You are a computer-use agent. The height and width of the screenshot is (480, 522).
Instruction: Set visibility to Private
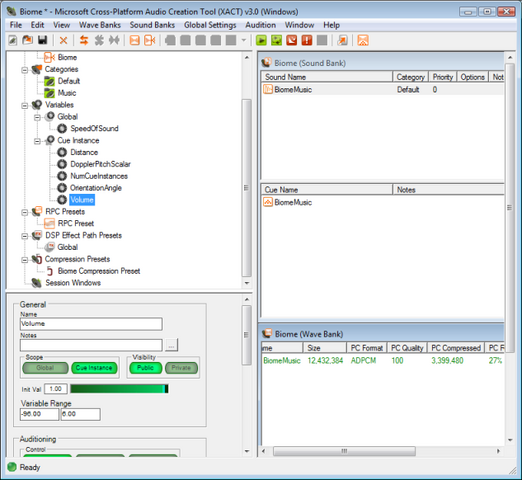pyautogui.click(x=181, y=368)
